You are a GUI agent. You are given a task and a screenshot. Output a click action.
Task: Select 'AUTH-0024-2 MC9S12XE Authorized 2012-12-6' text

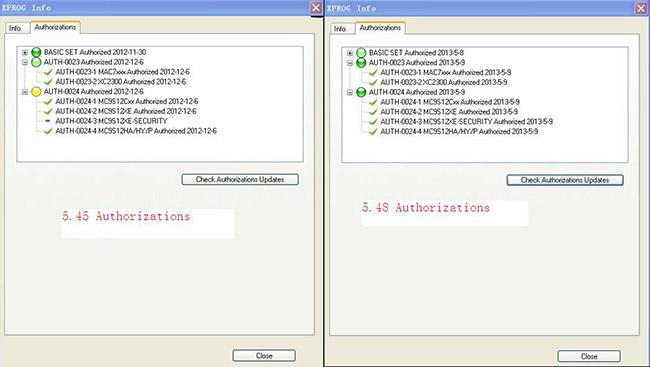126,112
